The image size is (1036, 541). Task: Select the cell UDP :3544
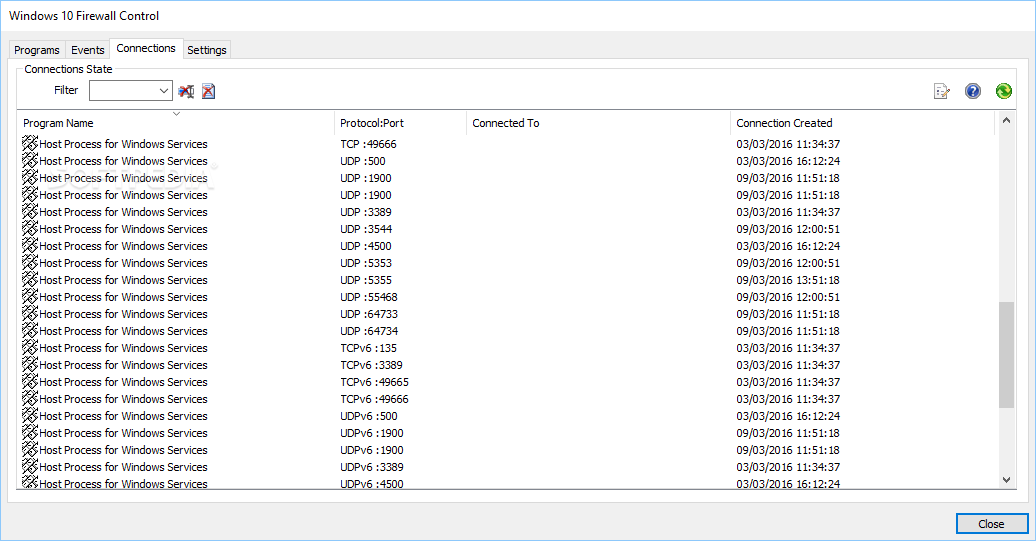(366, 229)
